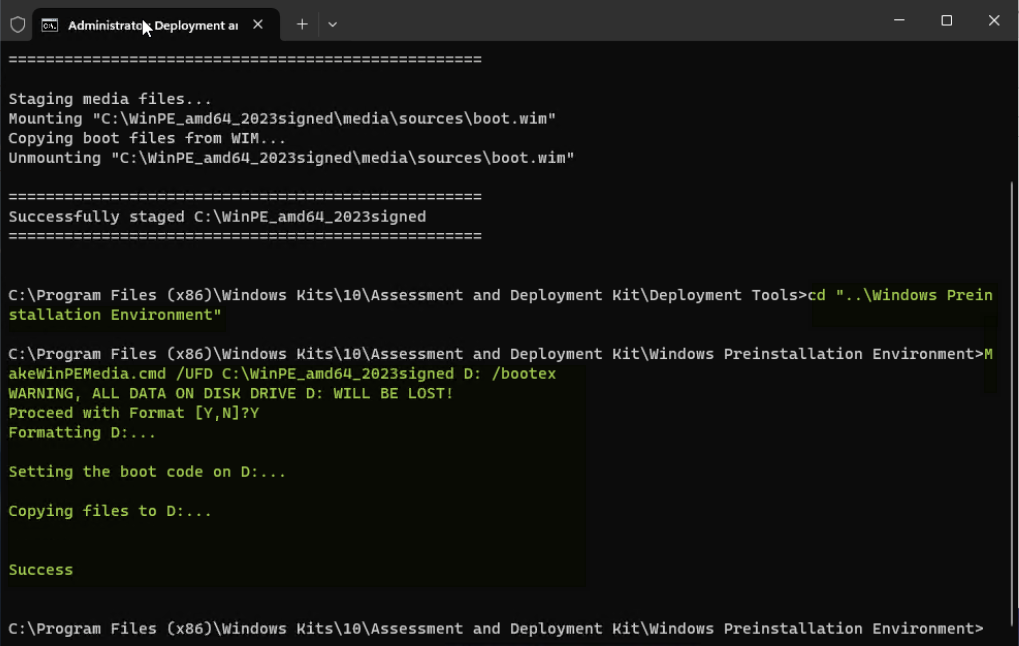Click the vertical scrollbar thumb

[1013, 400]
